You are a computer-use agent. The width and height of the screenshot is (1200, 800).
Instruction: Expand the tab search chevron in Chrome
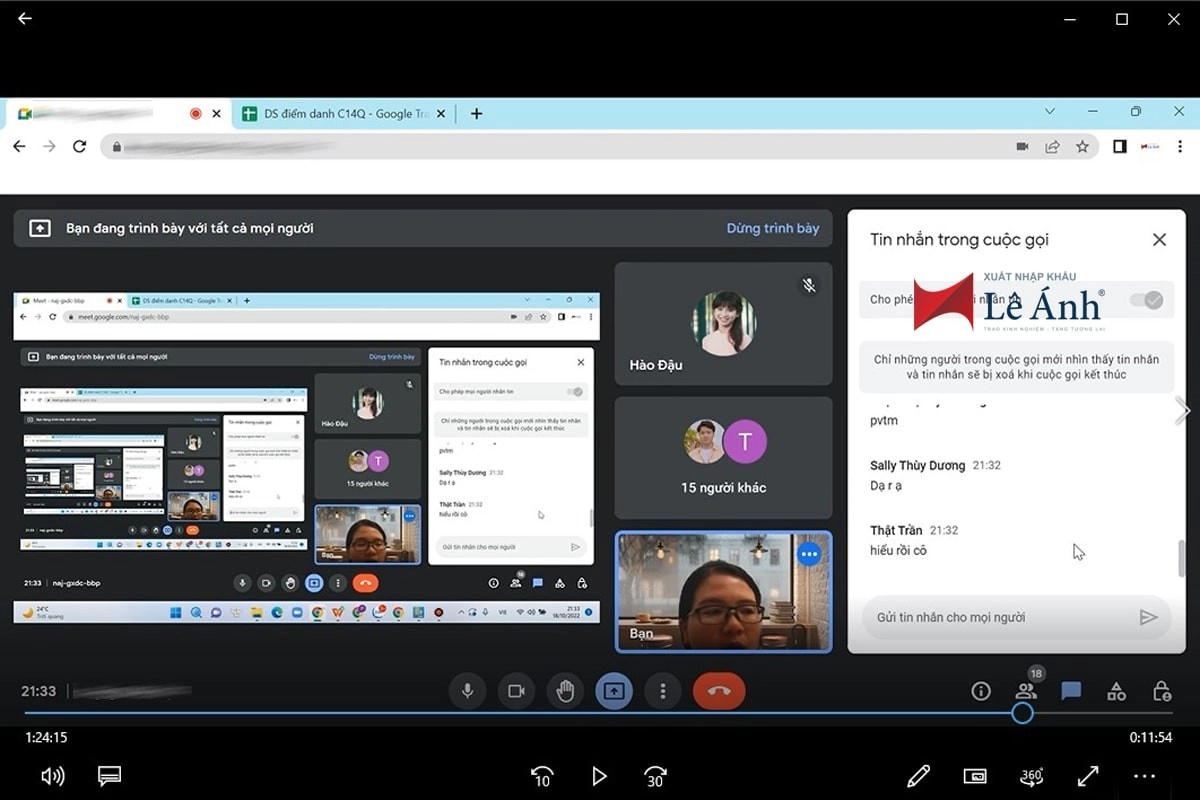[x=1050, y=112]
